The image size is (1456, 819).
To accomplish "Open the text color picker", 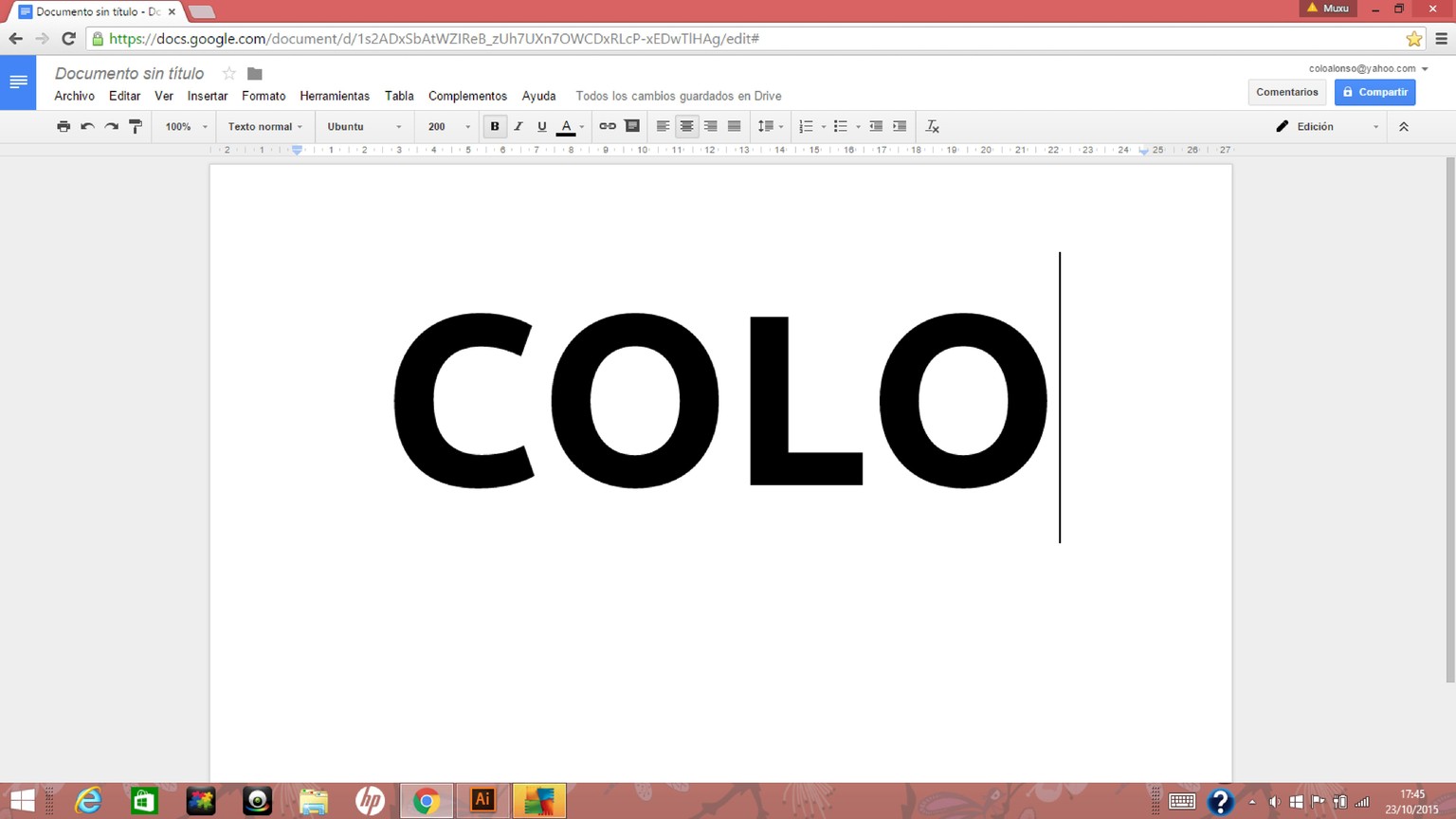I will 570,126.
